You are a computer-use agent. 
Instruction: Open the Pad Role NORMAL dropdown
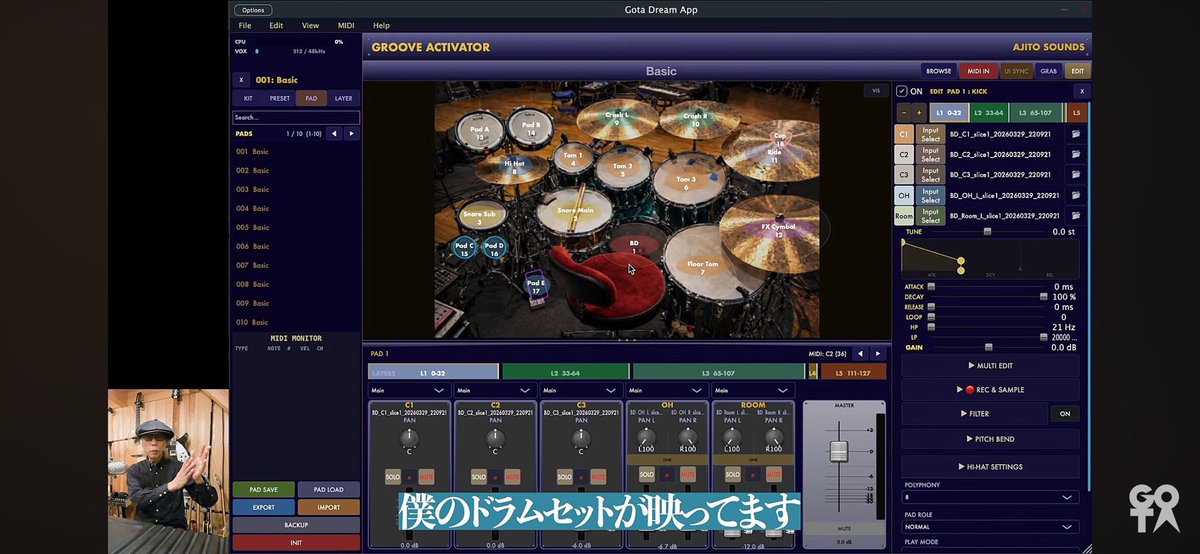pos(990,526)
